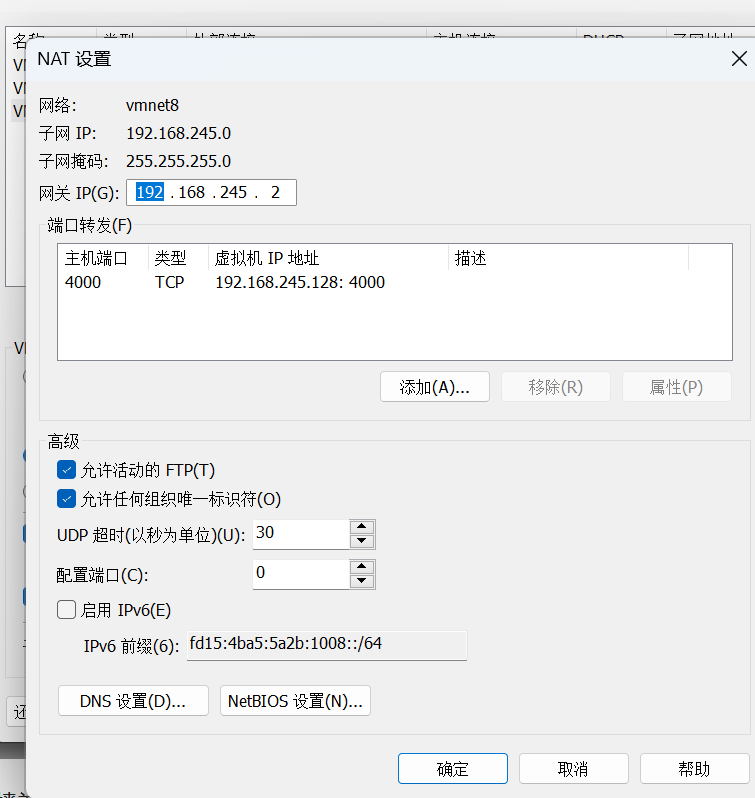Click the 主机端口 column header
The width and height of the screenshot is (755, 798).
[x=103, y=258]
